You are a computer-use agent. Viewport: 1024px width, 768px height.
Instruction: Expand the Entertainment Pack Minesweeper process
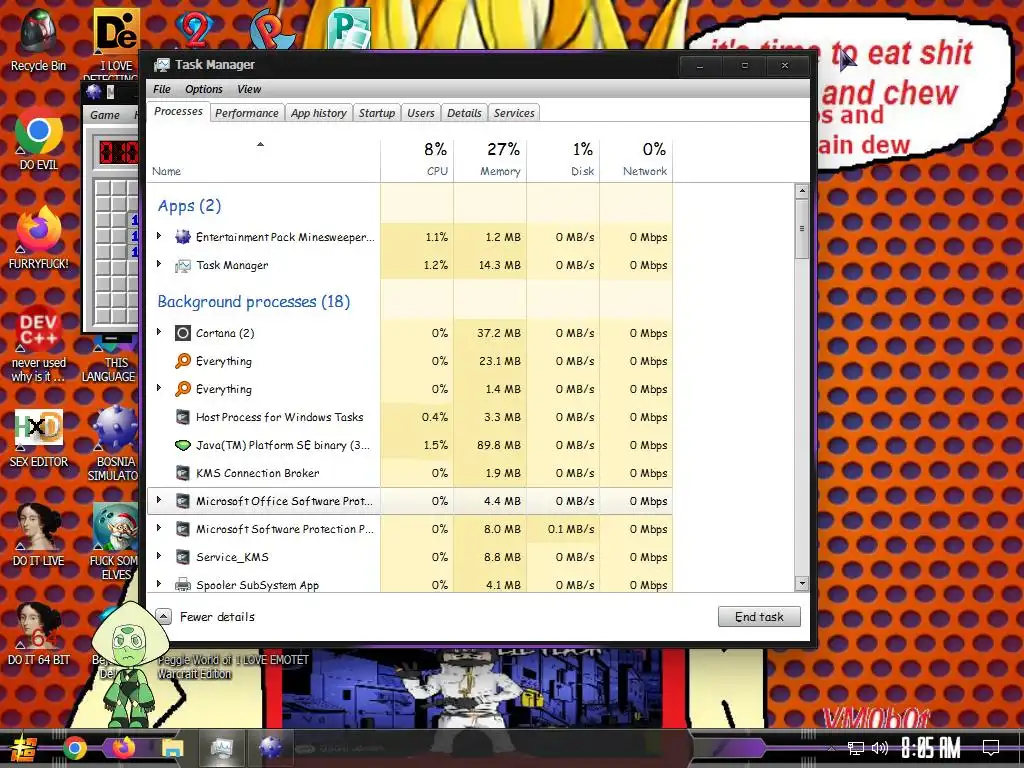pos(159,236)
